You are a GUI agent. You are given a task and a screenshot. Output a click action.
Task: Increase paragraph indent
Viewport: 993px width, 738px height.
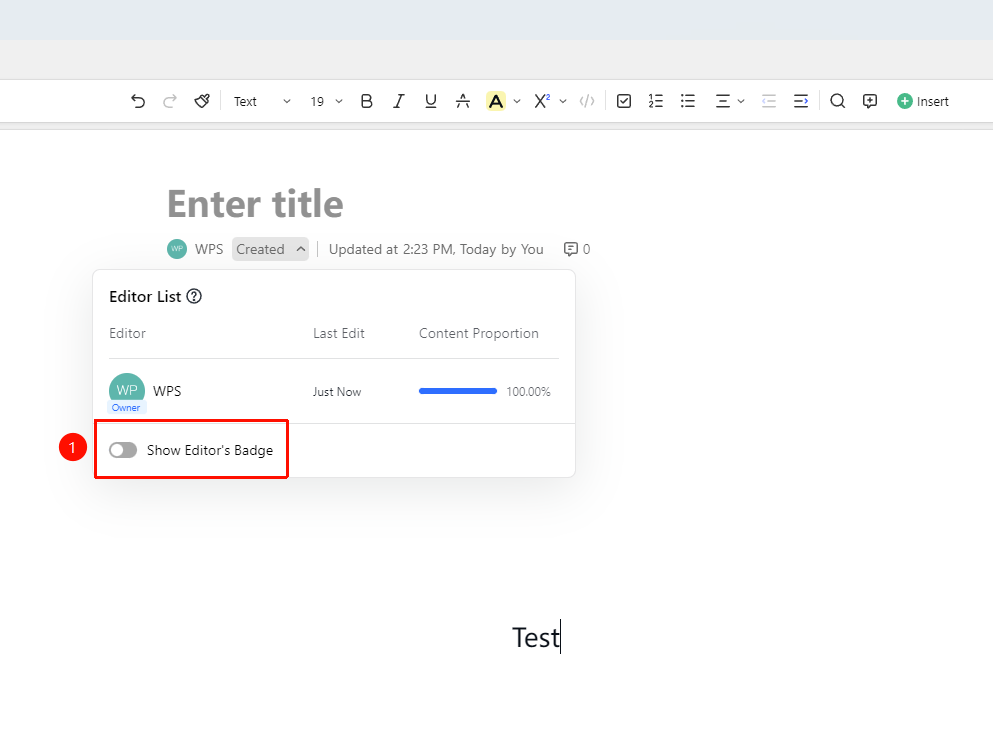click(x=801, y=101)
